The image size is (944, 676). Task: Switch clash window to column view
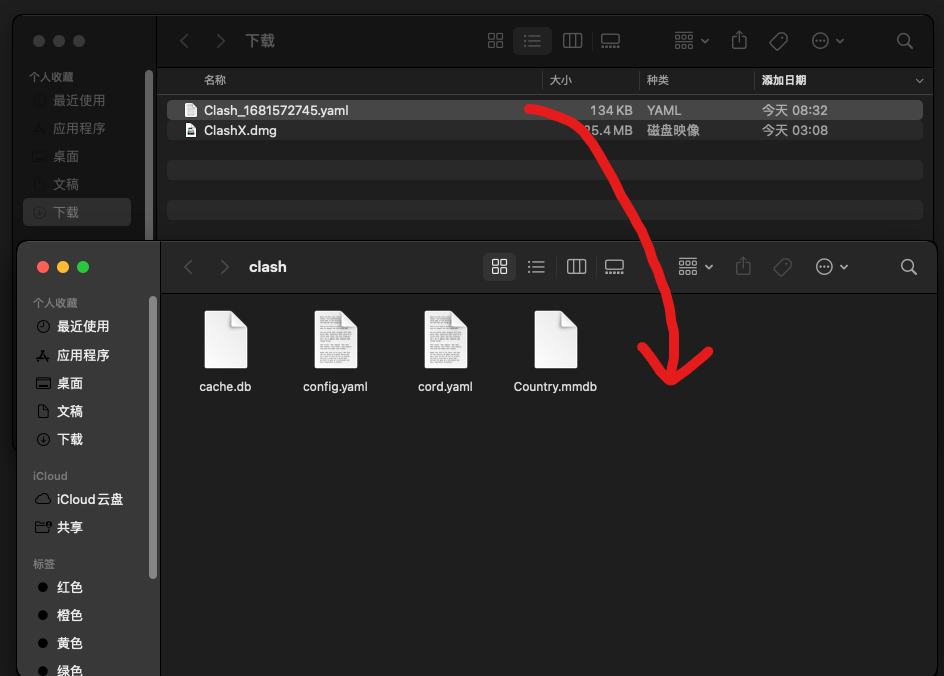pos(576,267)
